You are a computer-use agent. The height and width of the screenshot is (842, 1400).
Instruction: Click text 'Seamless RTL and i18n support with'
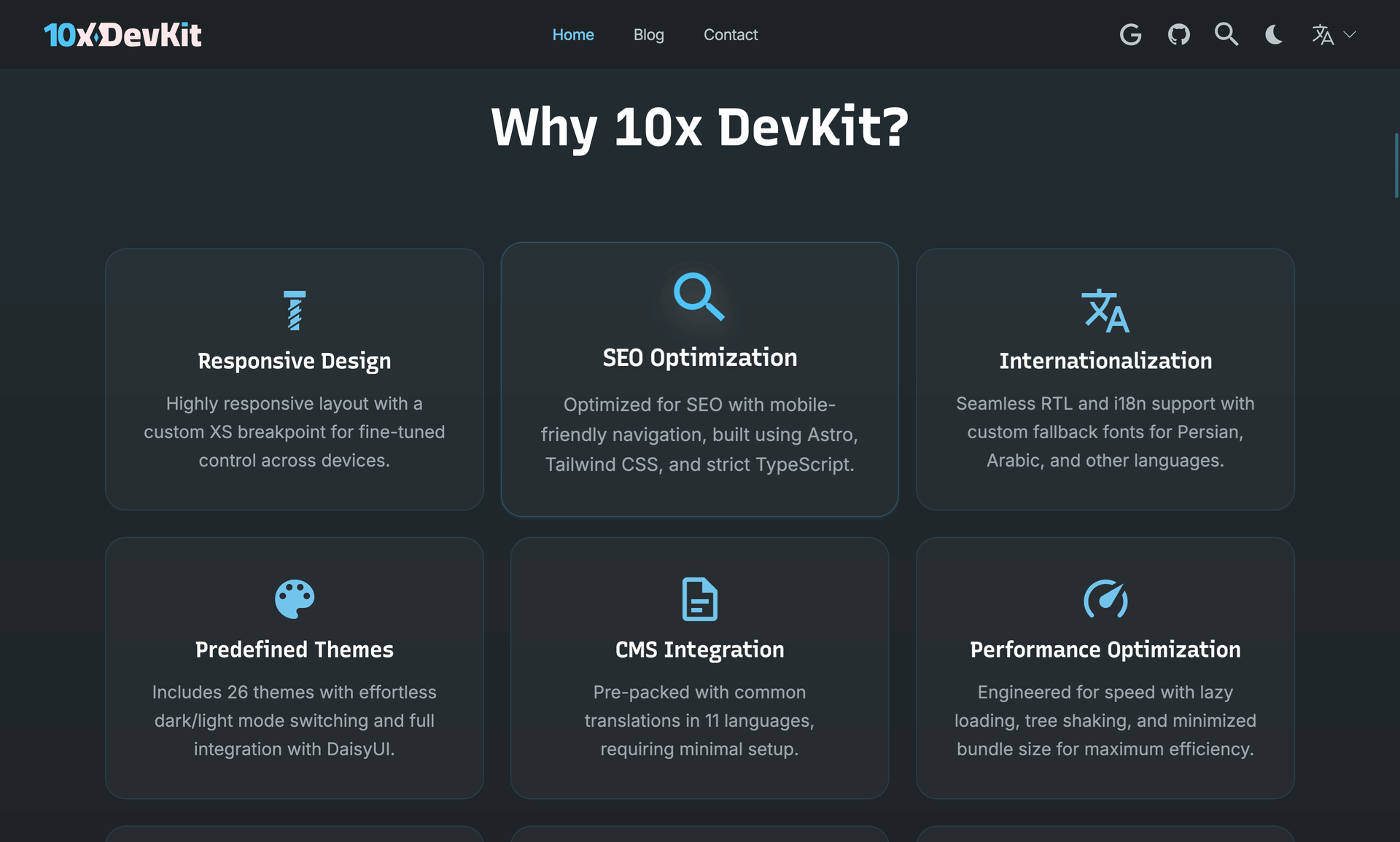click(1105, 403)
